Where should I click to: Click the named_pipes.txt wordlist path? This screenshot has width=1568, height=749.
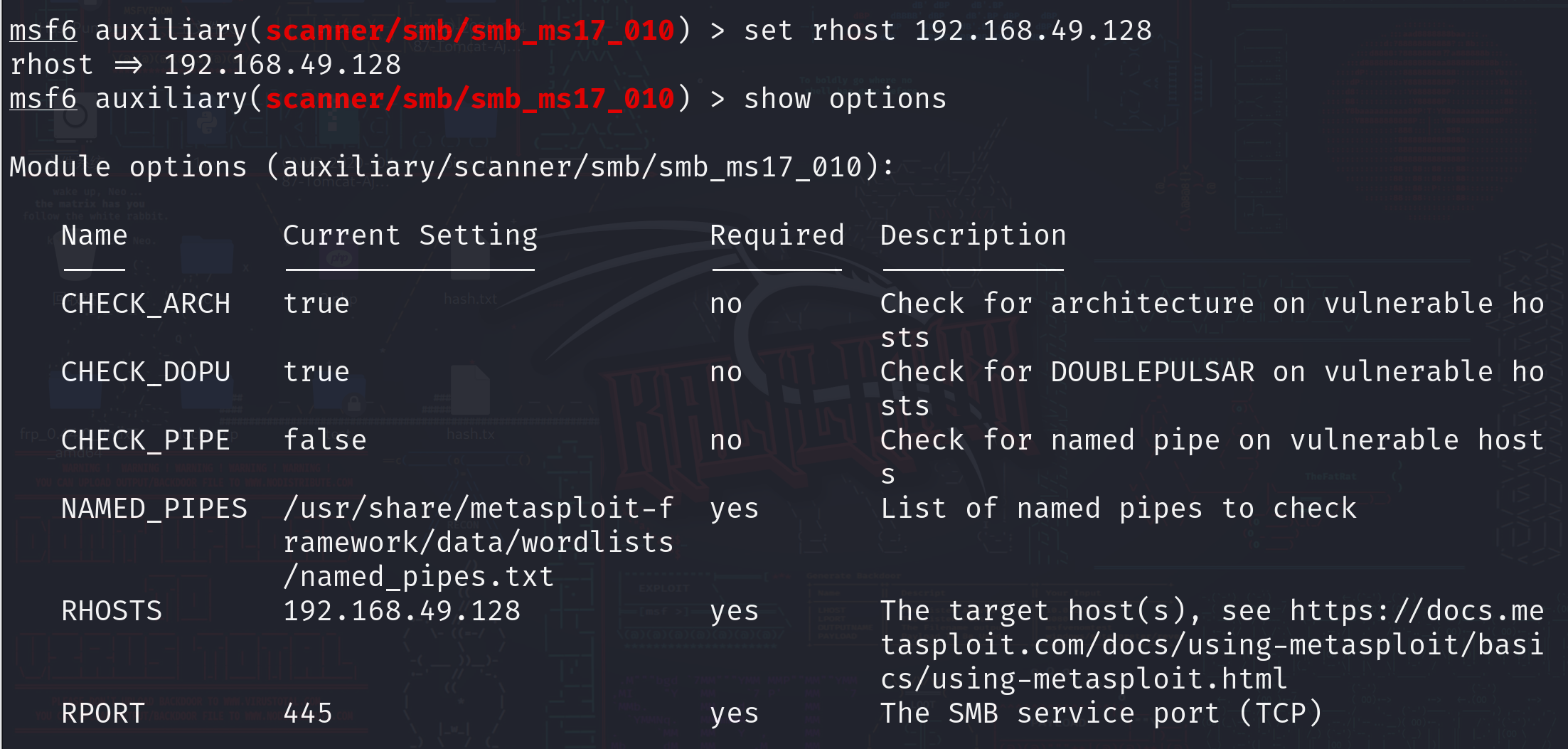[478, 543]
